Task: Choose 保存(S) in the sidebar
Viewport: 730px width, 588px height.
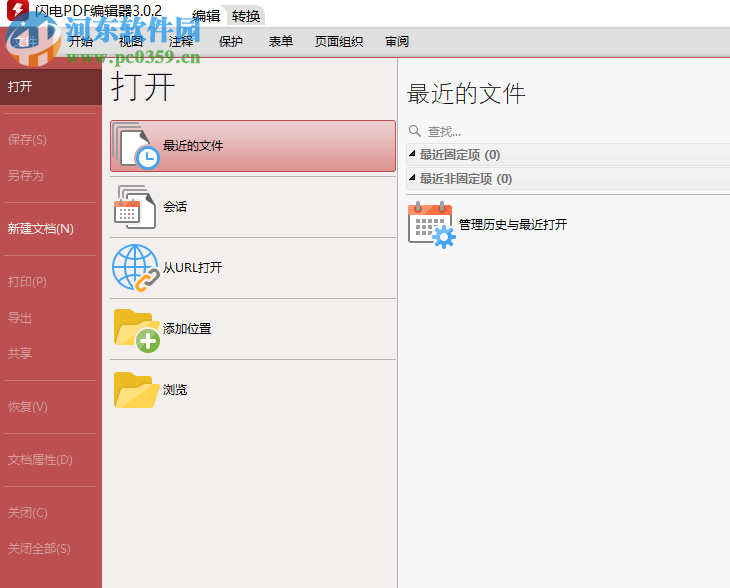Action: [x=27, y=140]
